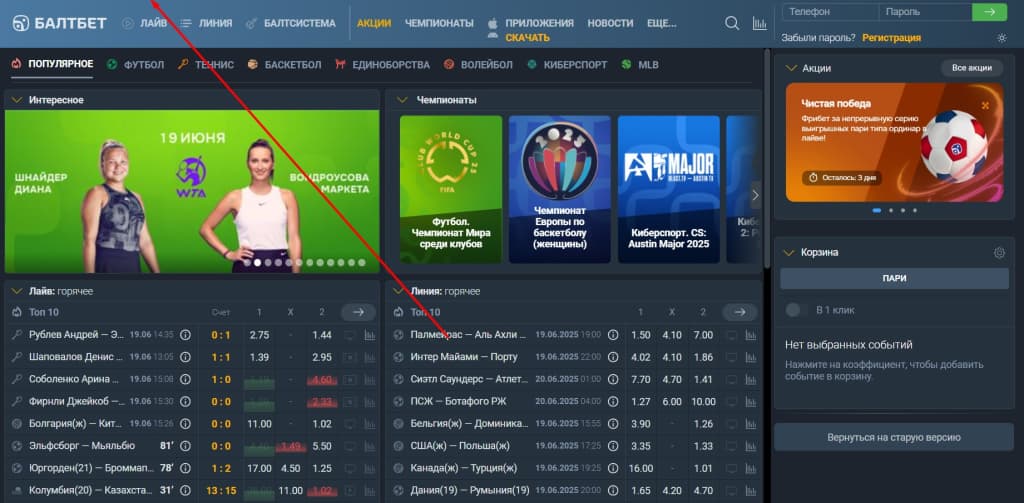This screenshot has height=503, width=1024.
Task: Open stats chart icon for Юргорден(21) row
Action: [x=370, y=468]
